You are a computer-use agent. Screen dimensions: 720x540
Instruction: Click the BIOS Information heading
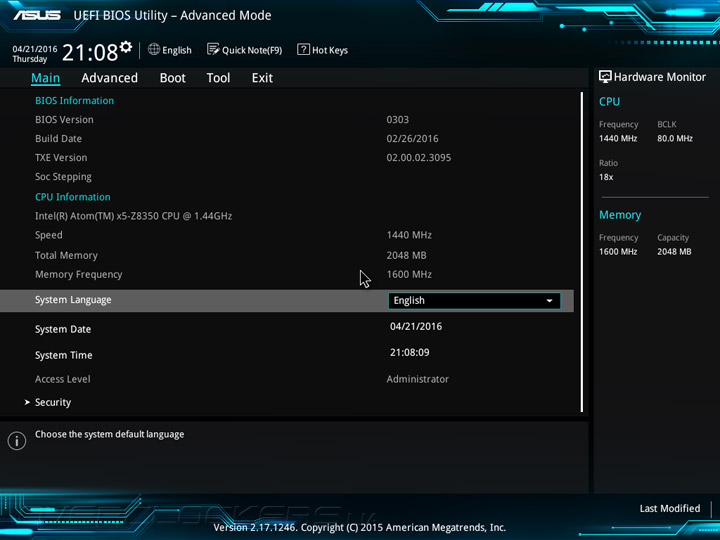point(74,101)
